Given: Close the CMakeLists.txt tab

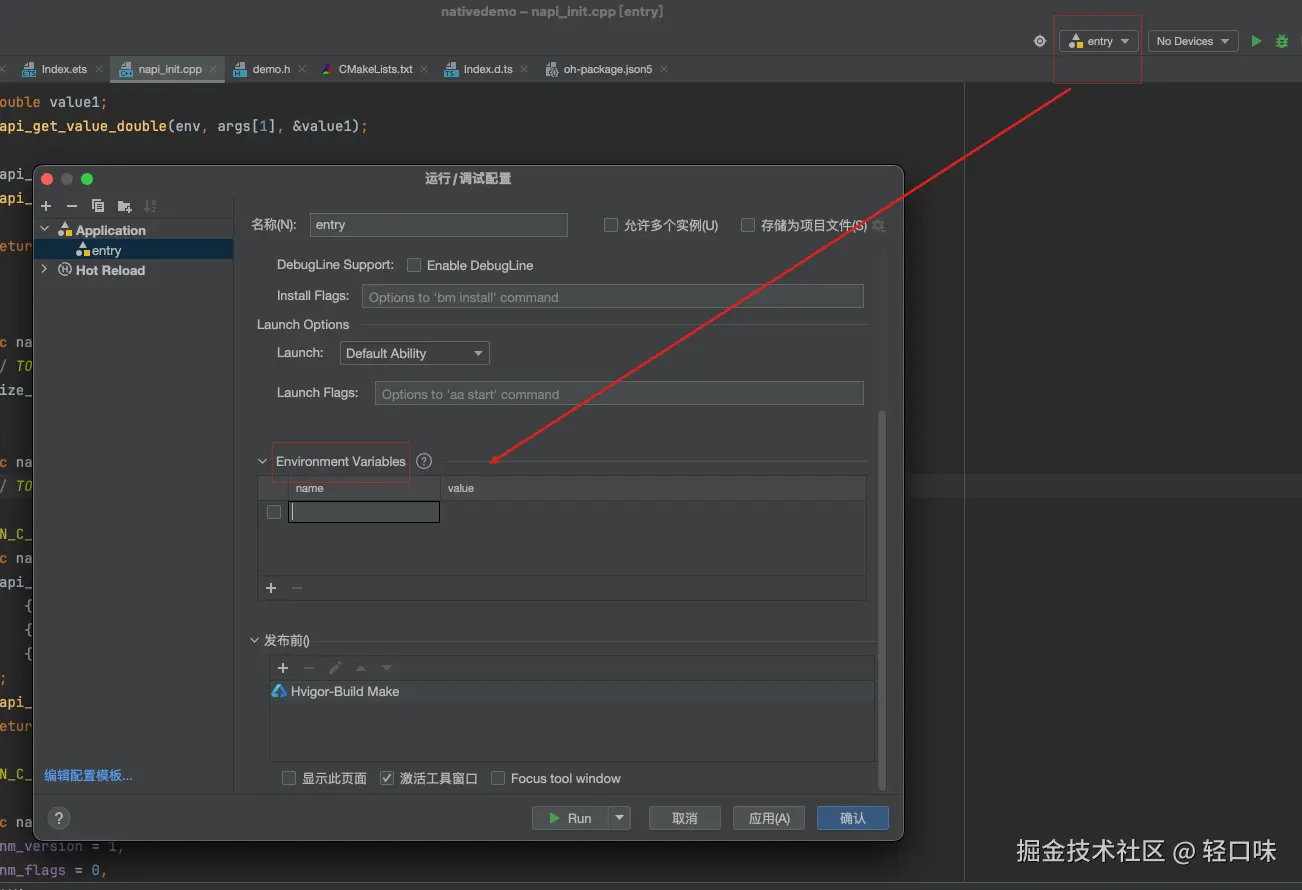Looking at the screenshot, I should coord(424,69).
